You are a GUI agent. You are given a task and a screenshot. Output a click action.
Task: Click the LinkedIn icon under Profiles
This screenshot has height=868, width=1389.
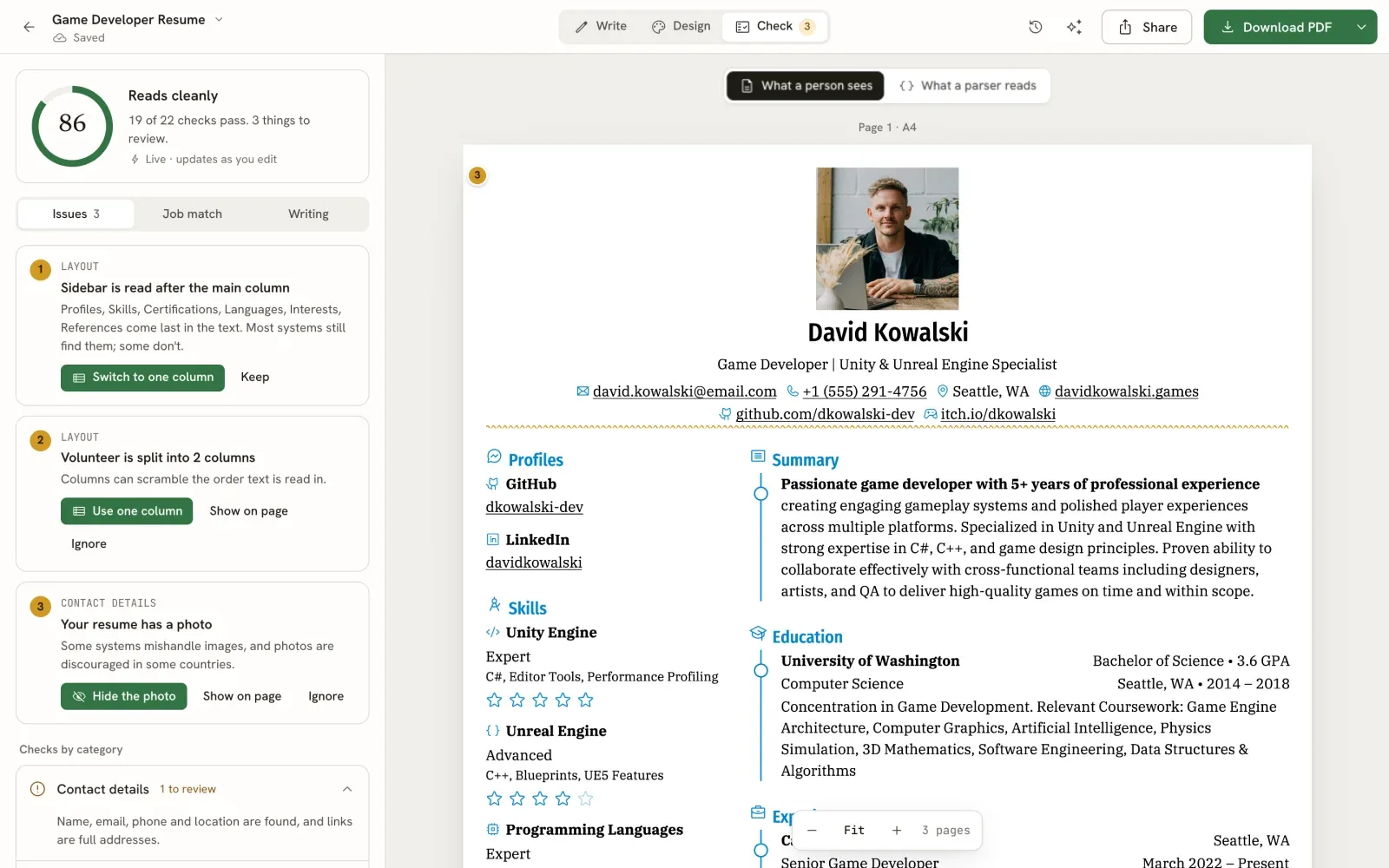click(493, 539)
